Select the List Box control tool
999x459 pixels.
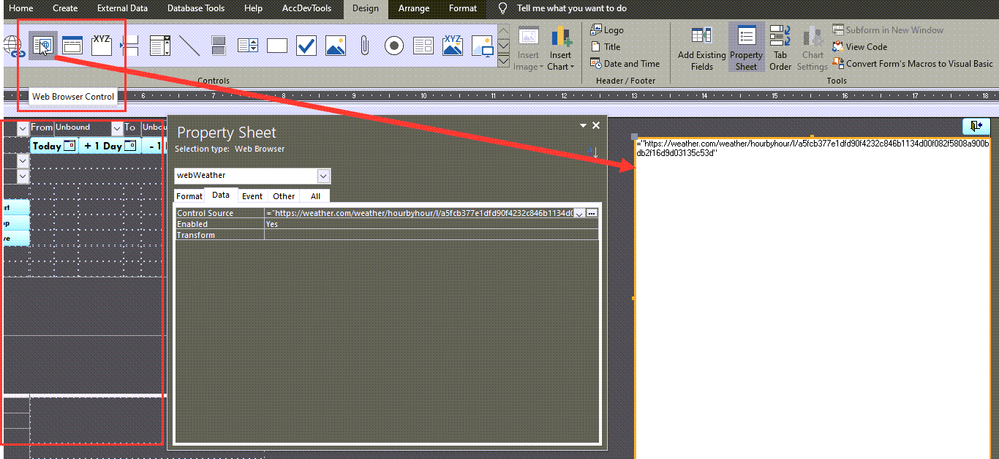pos(247,46)
